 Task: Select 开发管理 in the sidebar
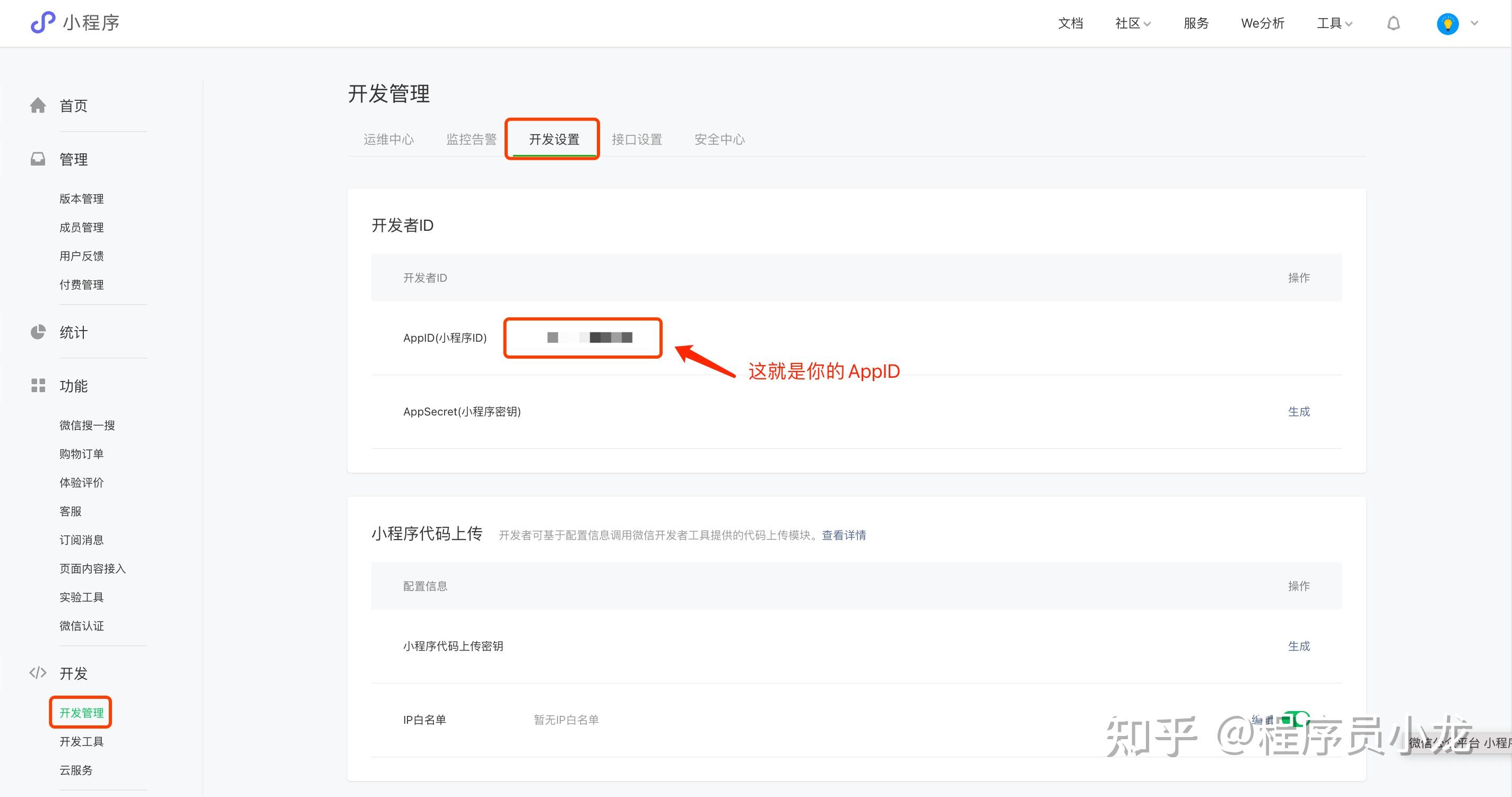tap(81, 713)
